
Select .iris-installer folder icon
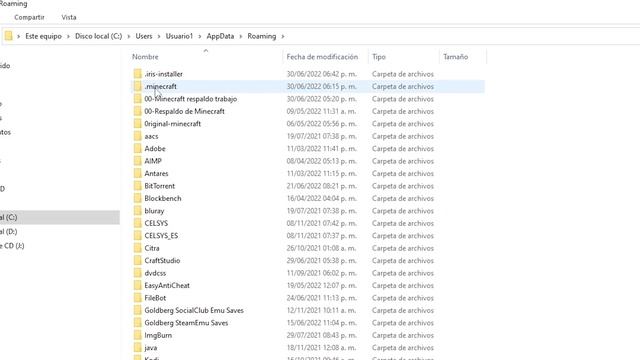pyautogui.click(x=138, y=74)
